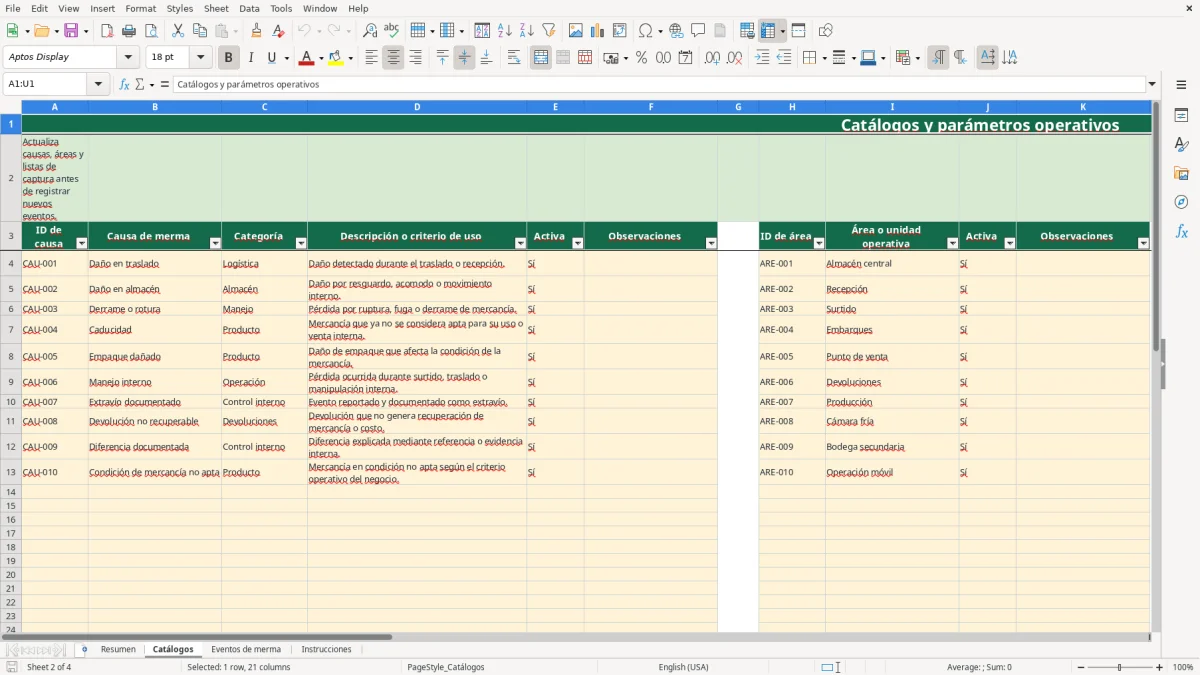1200x675 pixels.
Task: Add a decimal place
Action: tap(713, 58)
